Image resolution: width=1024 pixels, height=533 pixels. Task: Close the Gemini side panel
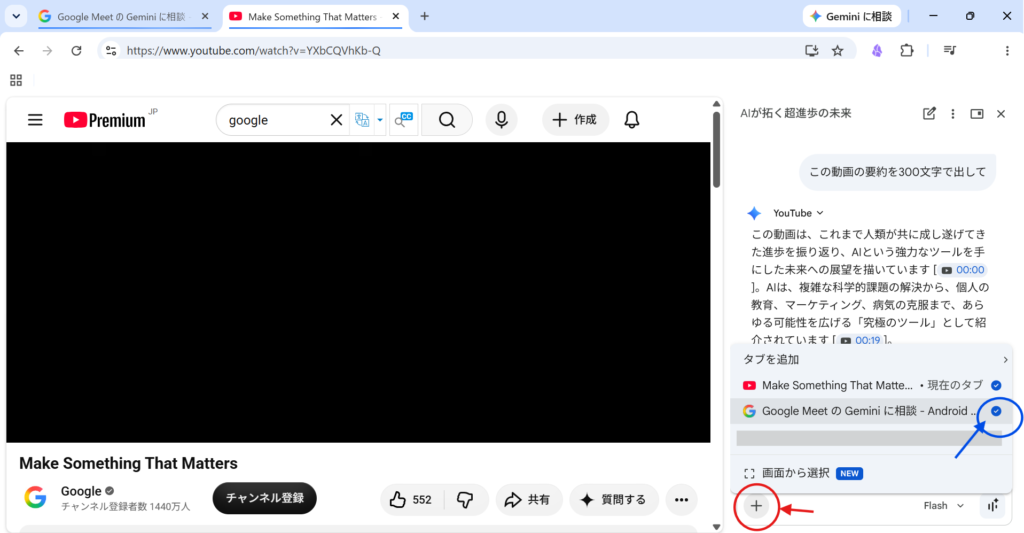(1001, 114)
